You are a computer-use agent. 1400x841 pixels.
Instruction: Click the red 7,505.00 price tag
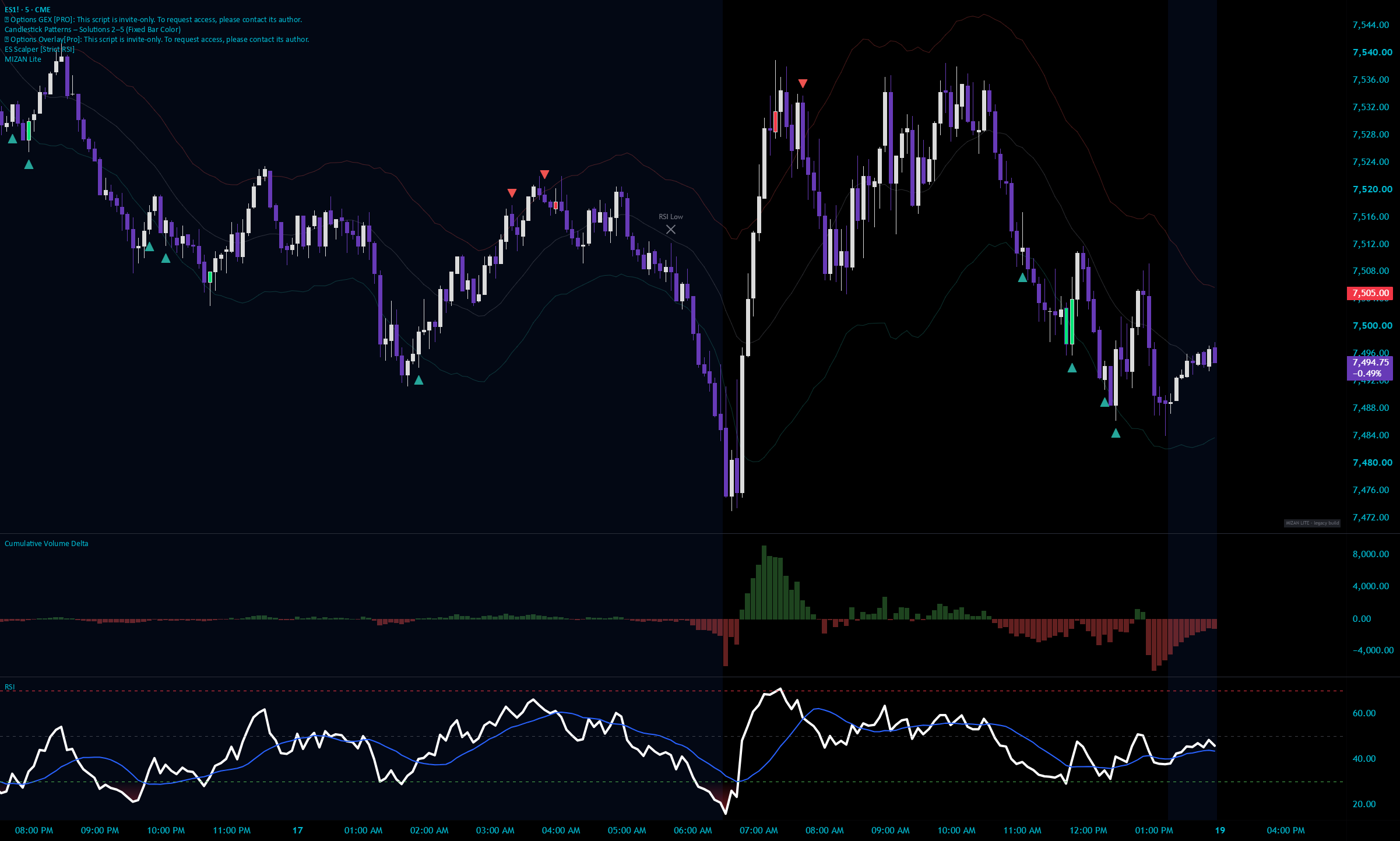click(x=1370, y=293)
